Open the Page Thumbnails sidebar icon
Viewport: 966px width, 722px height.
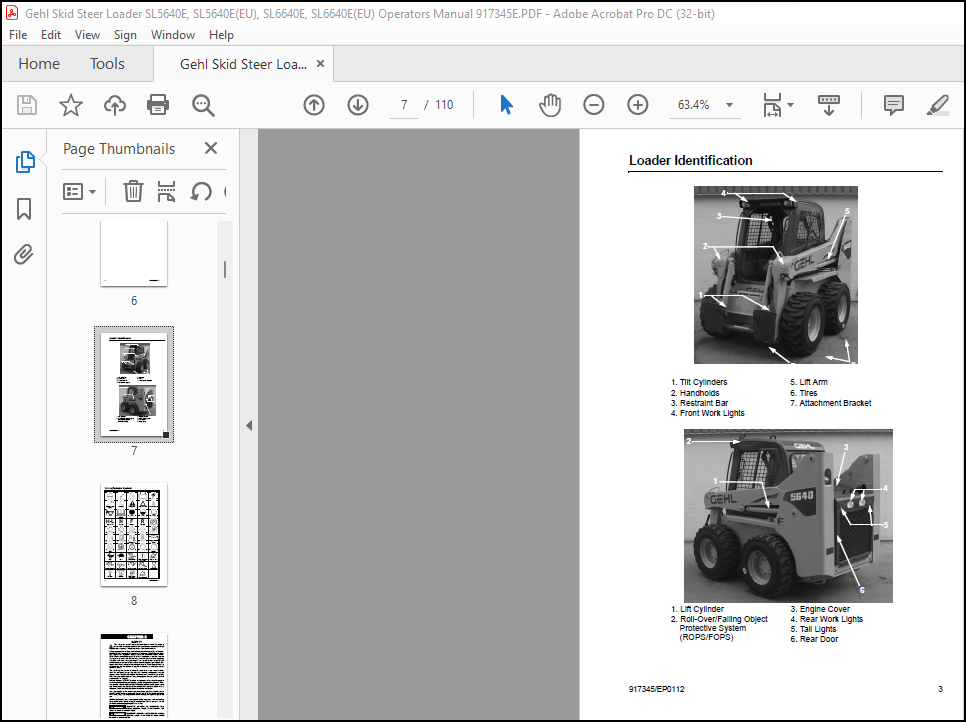click(25, 162)
